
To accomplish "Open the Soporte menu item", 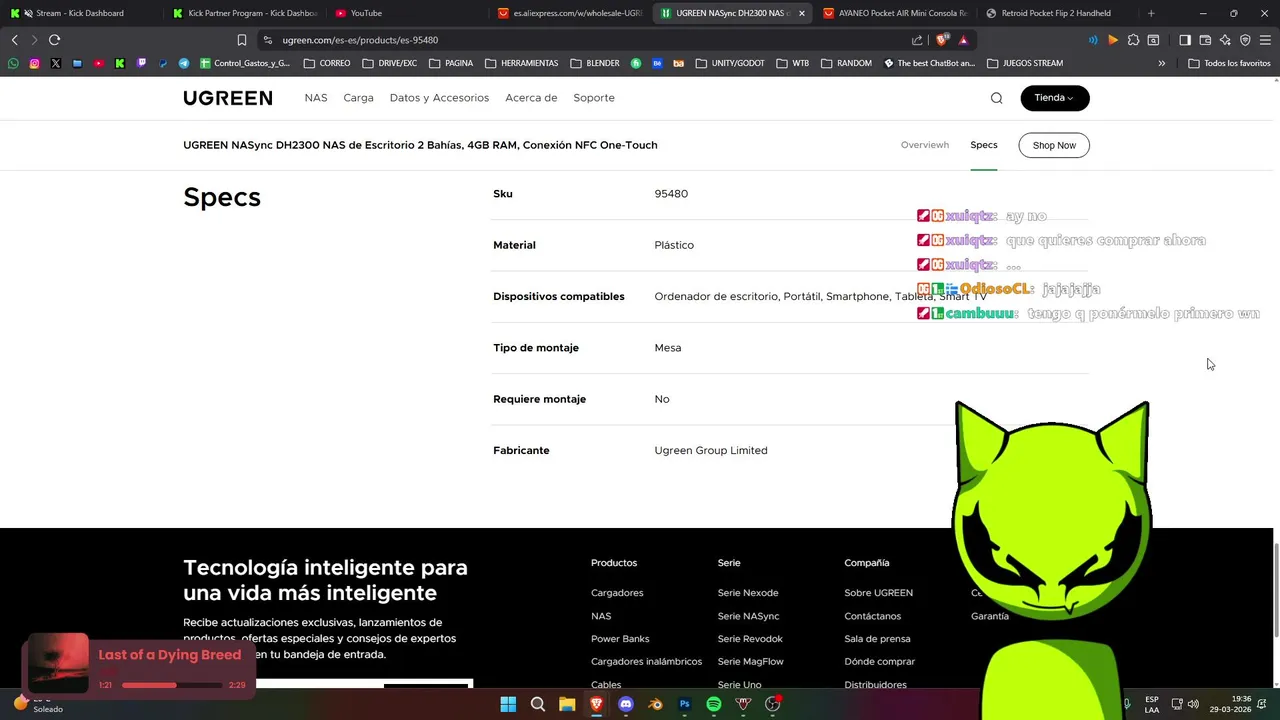I will point(594,98).
